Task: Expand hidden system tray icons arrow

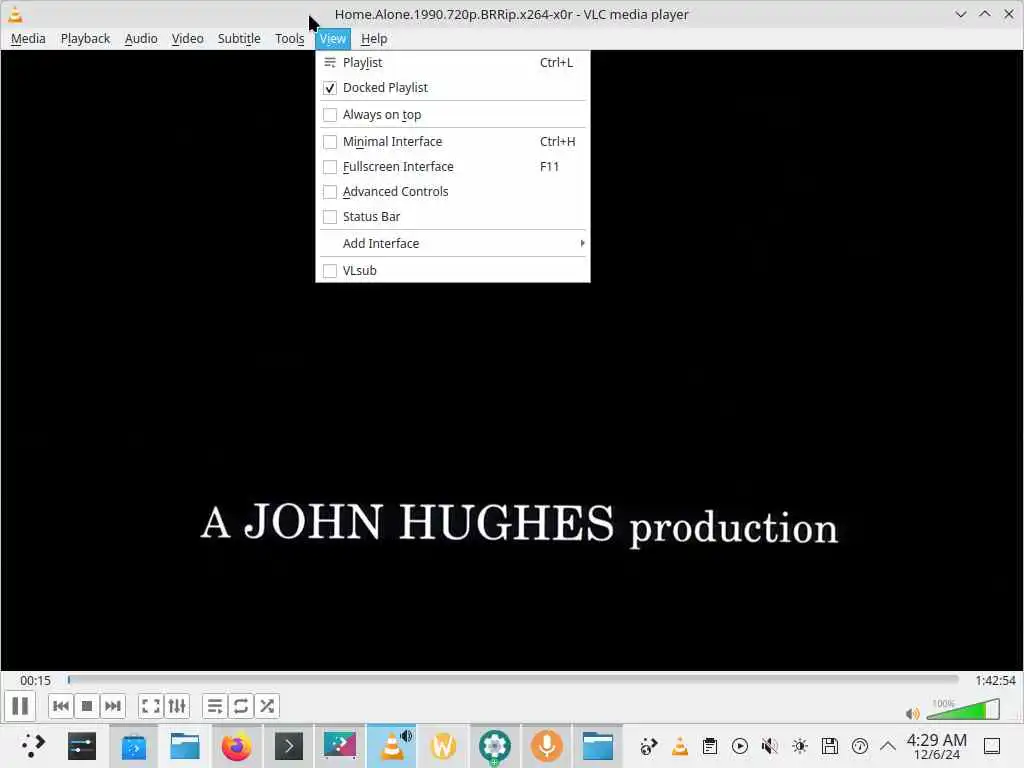Action: (888, 746)
